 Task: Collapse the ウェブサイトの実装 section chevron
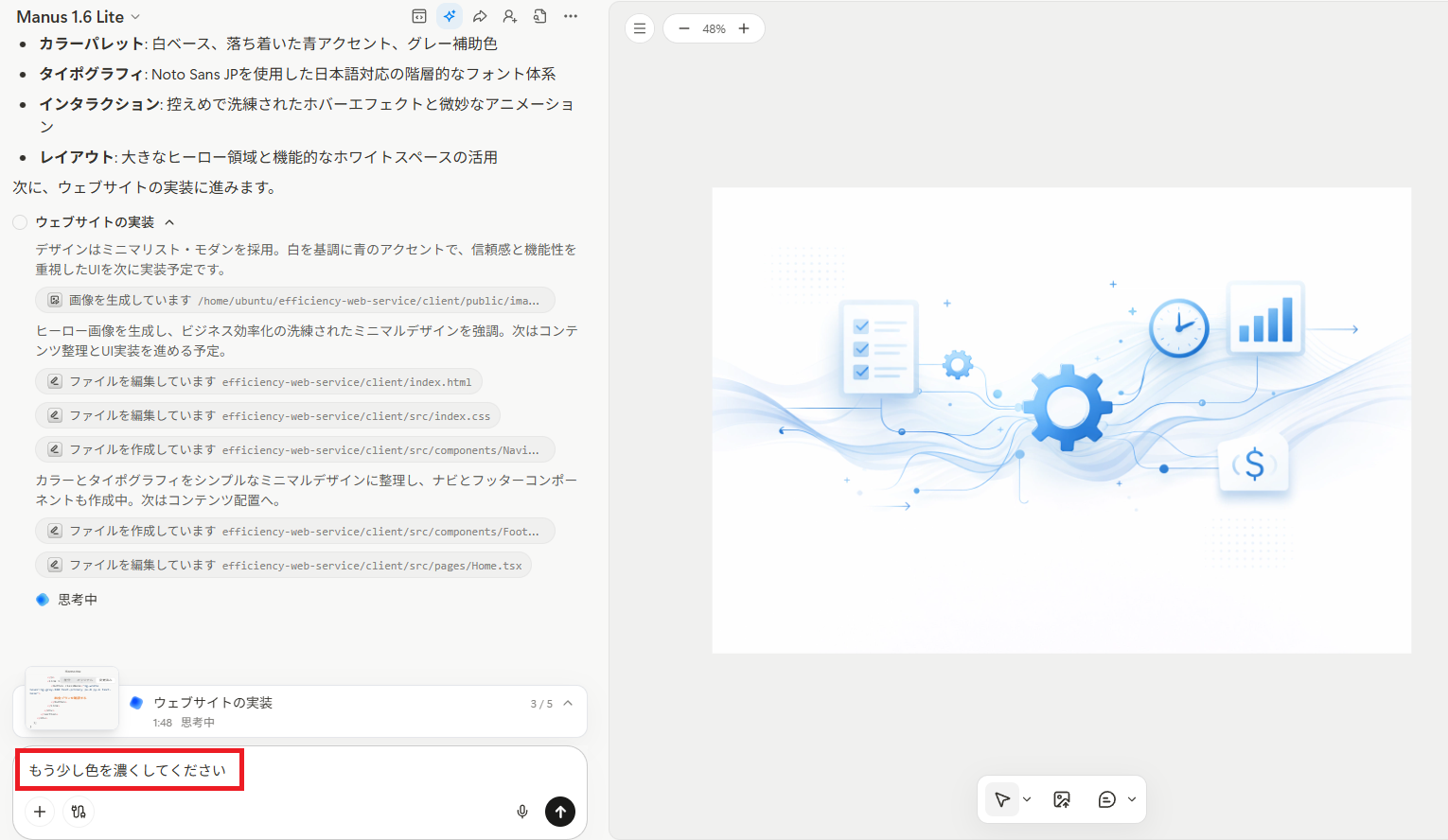point(170,222)
